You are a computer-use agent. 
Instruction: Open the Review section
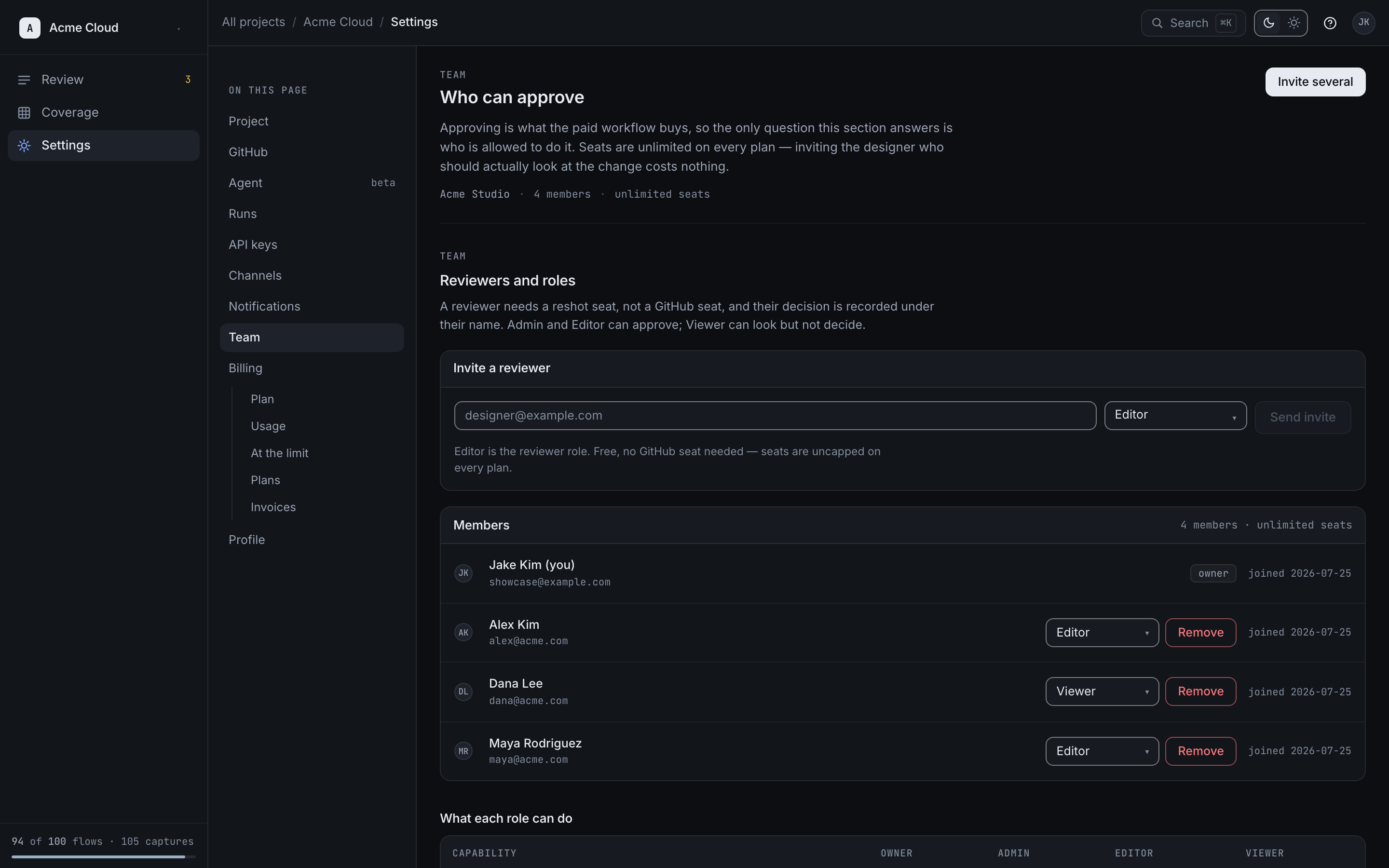[x=103, y=80]
